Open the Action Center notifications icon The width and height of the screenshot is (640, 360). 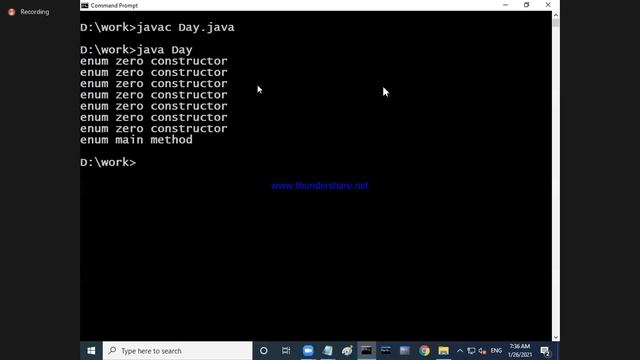coord(545,351)
